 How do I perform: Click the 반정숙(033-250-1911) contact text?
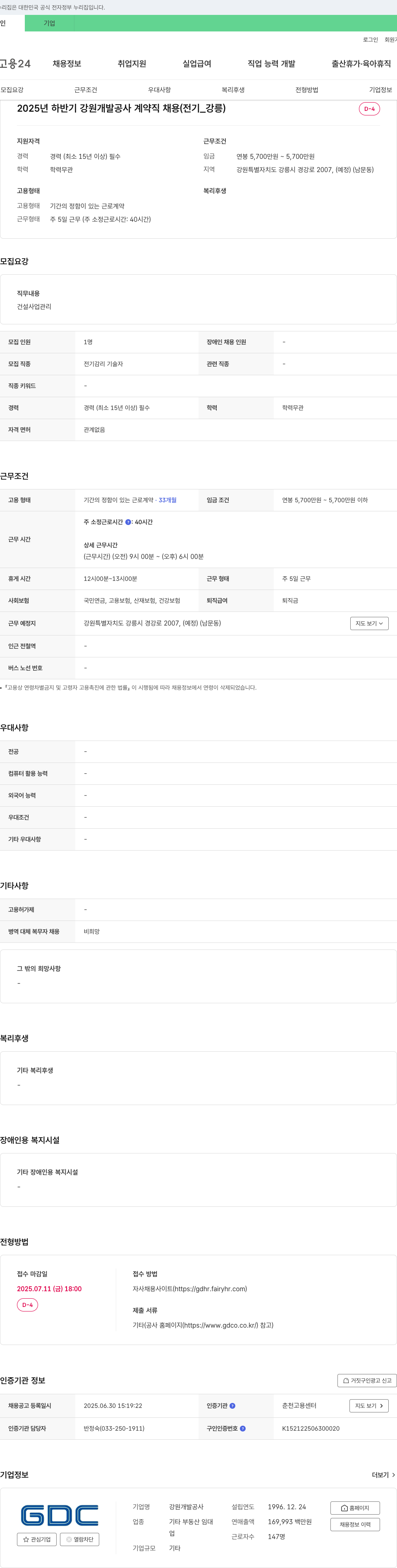coord(114,1429)
